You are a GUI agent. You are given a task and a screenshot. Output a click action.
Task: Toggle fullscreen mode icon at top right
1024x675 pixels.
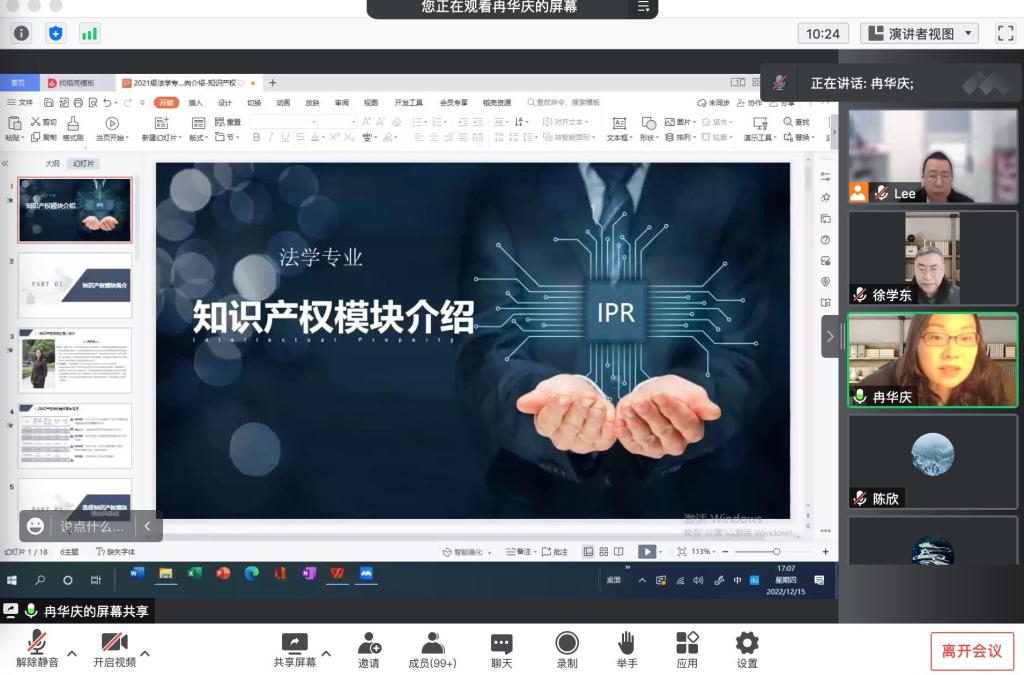[x=1005, y=33]
